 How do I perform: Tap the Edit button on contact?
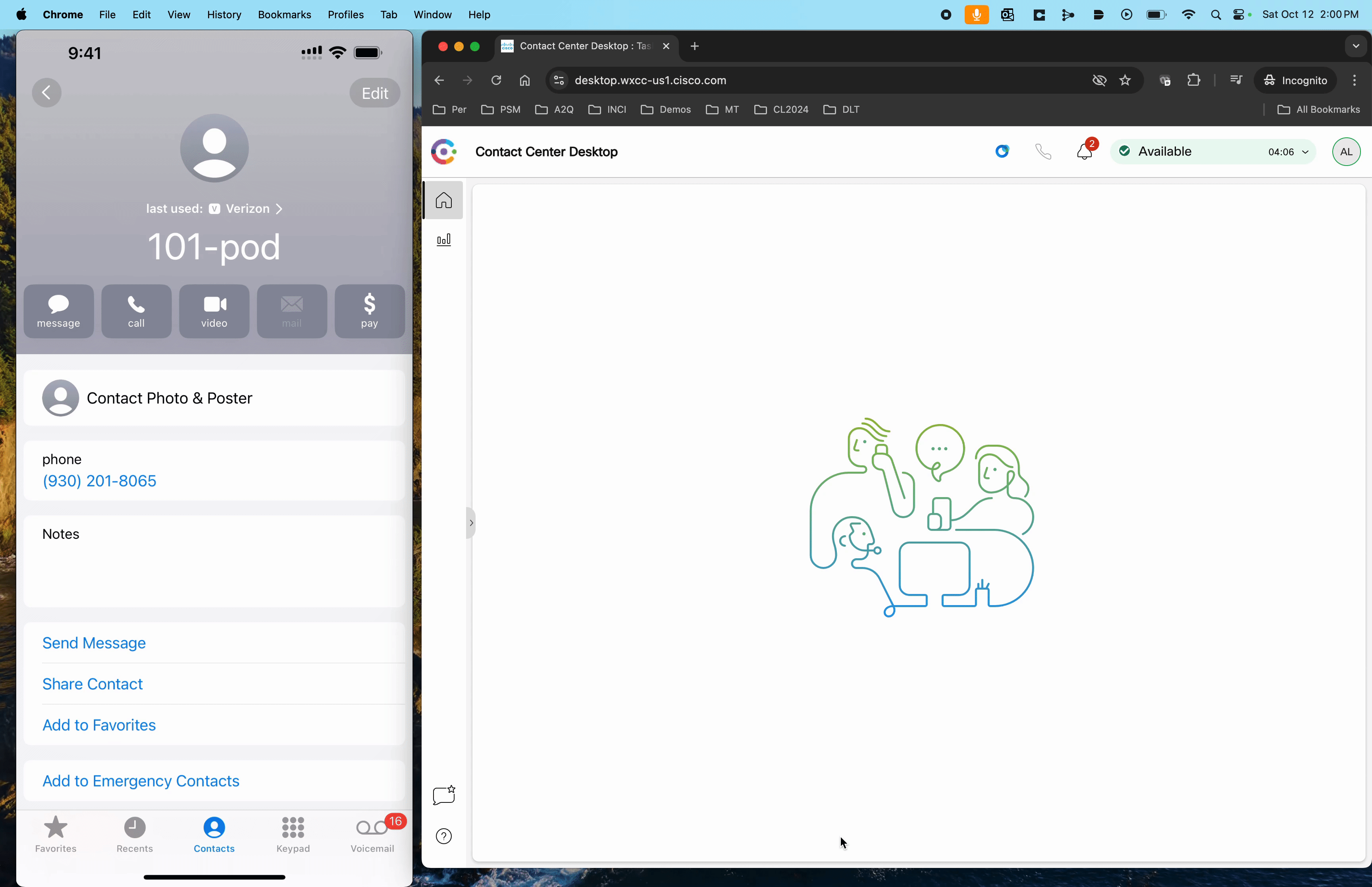pyautogui.click(x=375, y=93)
